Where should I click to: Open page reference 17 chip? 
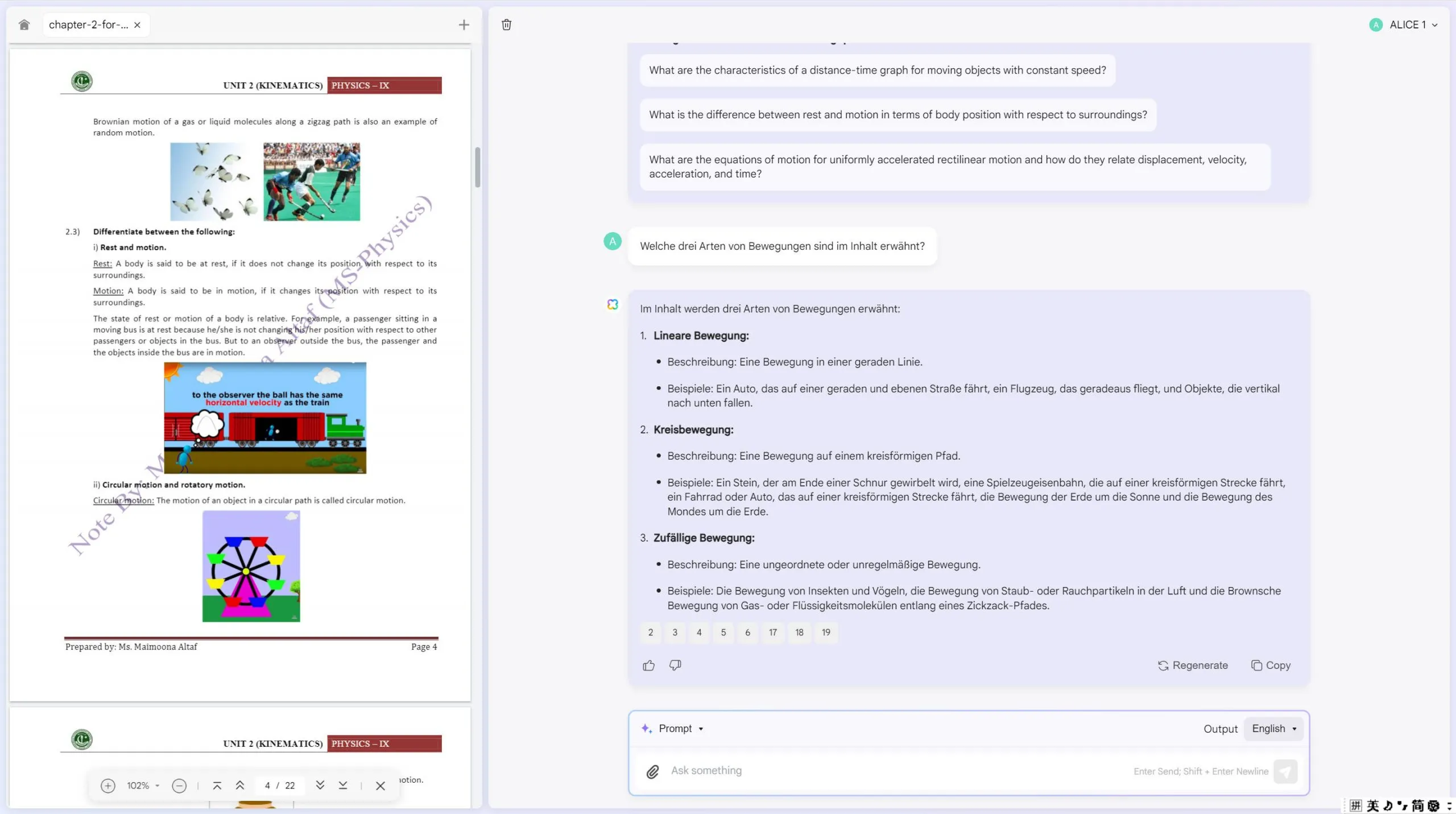(x=772, y=633)
